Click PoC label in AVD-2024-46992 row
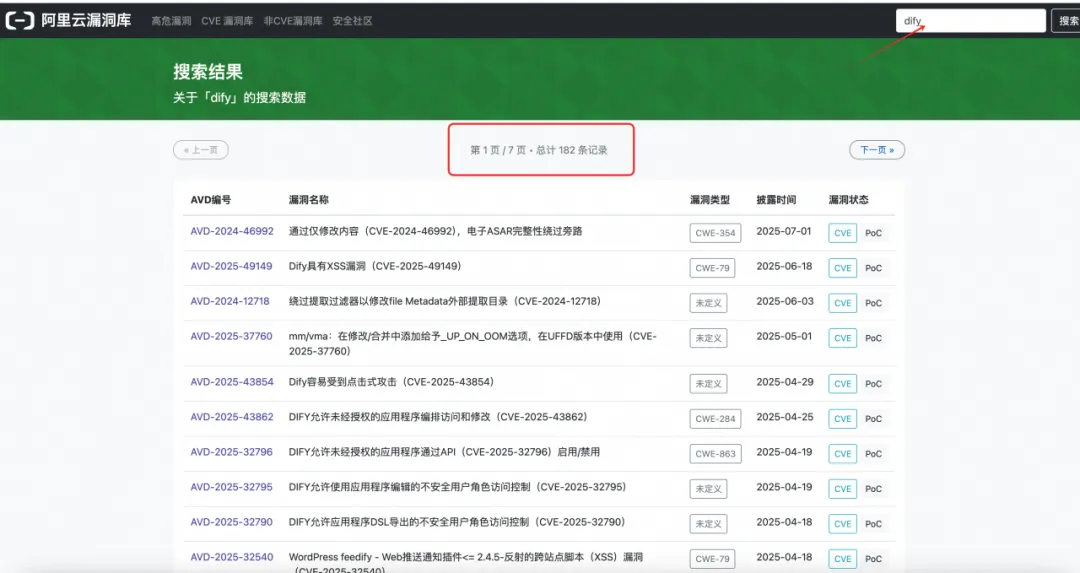This screenshot has height=573, width=1080. tap(873, 233)
